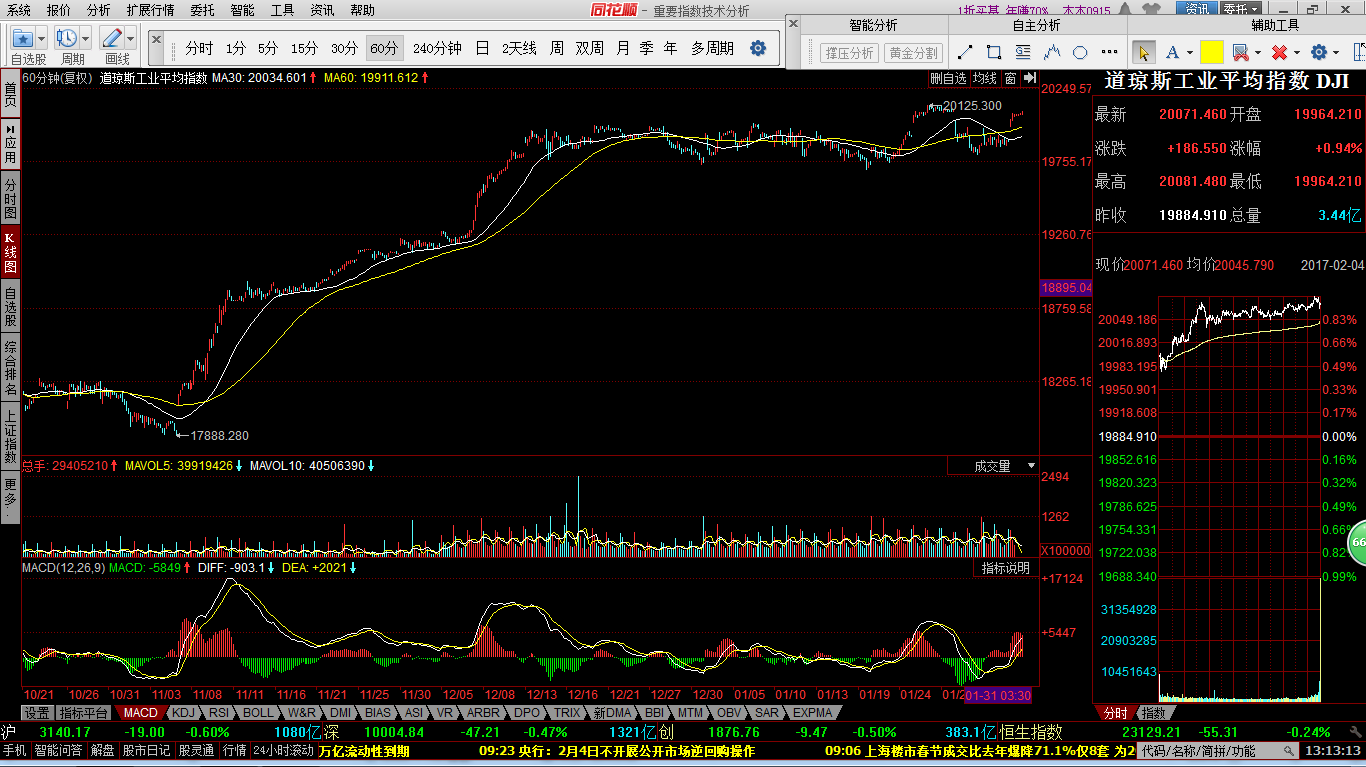Switch chart to 30分 period
Viewport: 1366px width, 767px height.
click(x=344, y=48)
